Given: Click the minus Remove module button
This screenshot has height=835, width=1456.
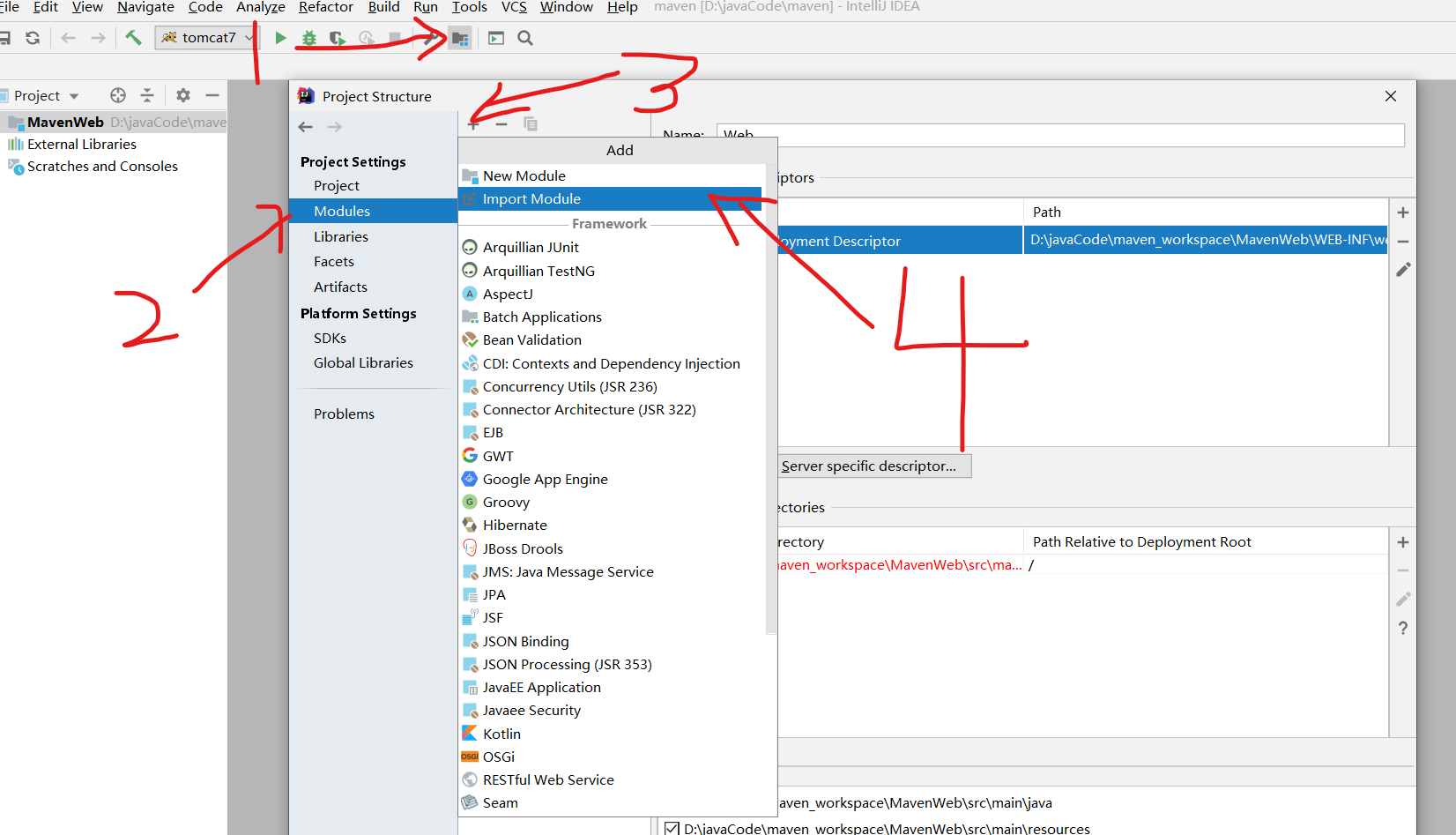Looking at the screenshot, I should [x=501, y=124].
